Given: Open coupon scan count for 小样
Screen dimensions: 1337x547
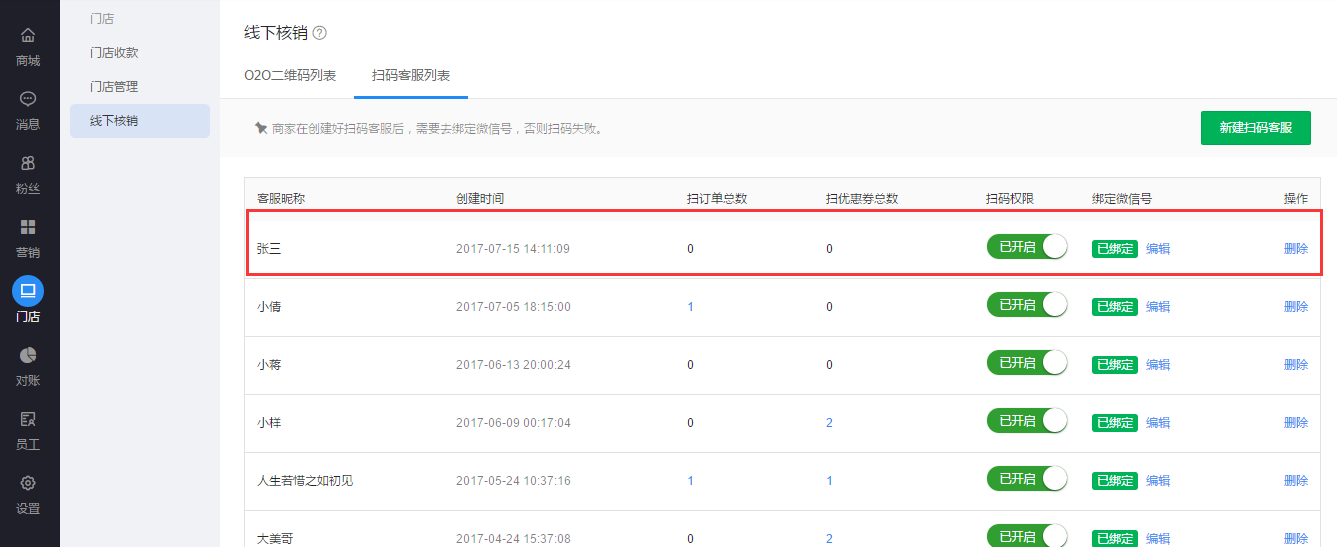Looking at the screenshot, I should click(829, 423).
